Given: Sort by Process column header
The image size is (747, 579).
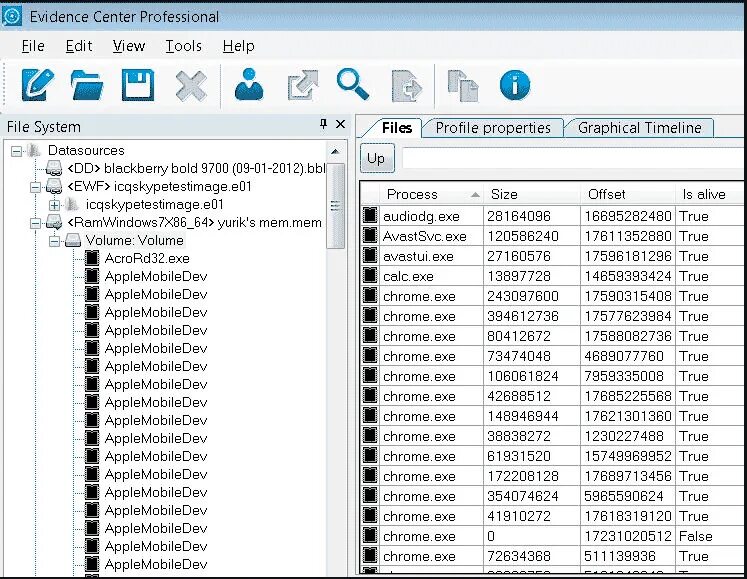Looking at the screenshot, I should 431,194.
